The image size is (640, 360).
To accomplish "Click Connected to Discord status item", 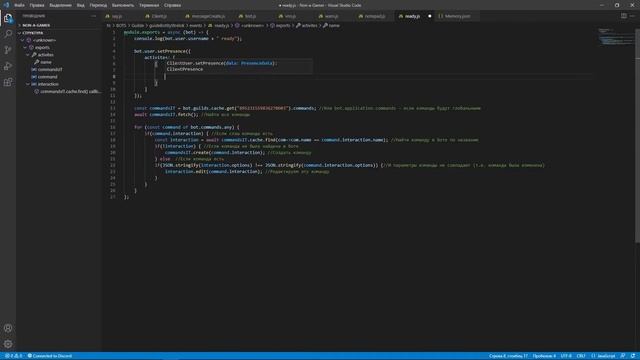I will coord(50,356).
